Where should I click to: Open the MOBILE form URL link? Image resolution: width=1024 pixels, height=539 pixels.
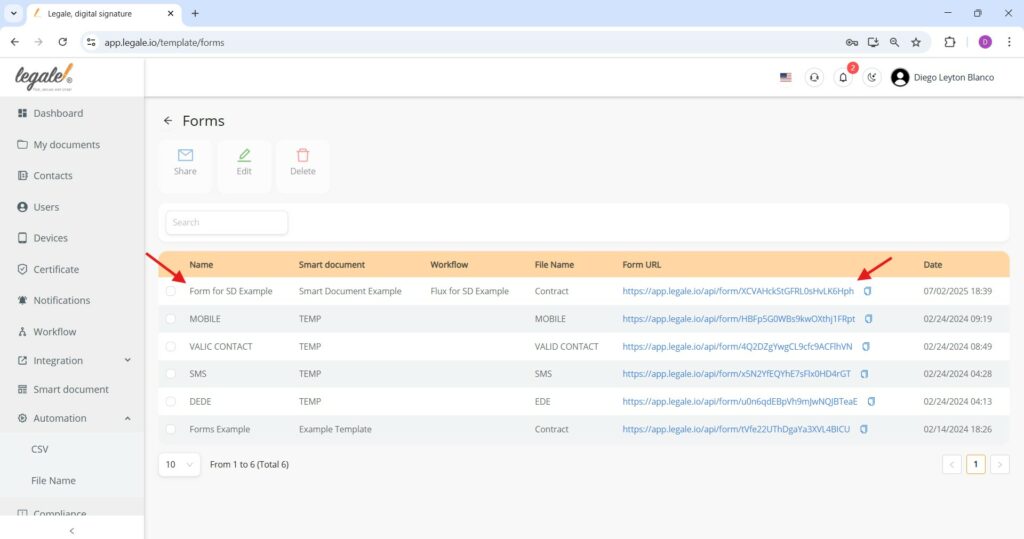click(x=739, y=319)
